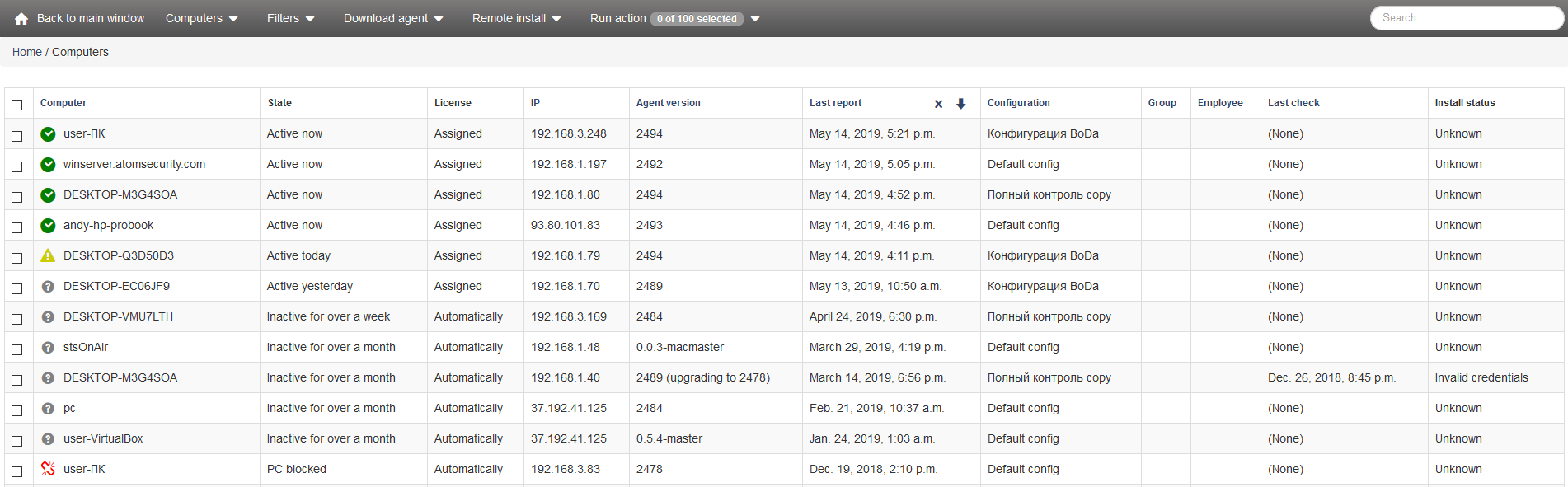Image resolution: width=1568 pixels, height=487 pixels.
Task: Click the Last report sort arrow icon
Action: click(x=960, y=104)
